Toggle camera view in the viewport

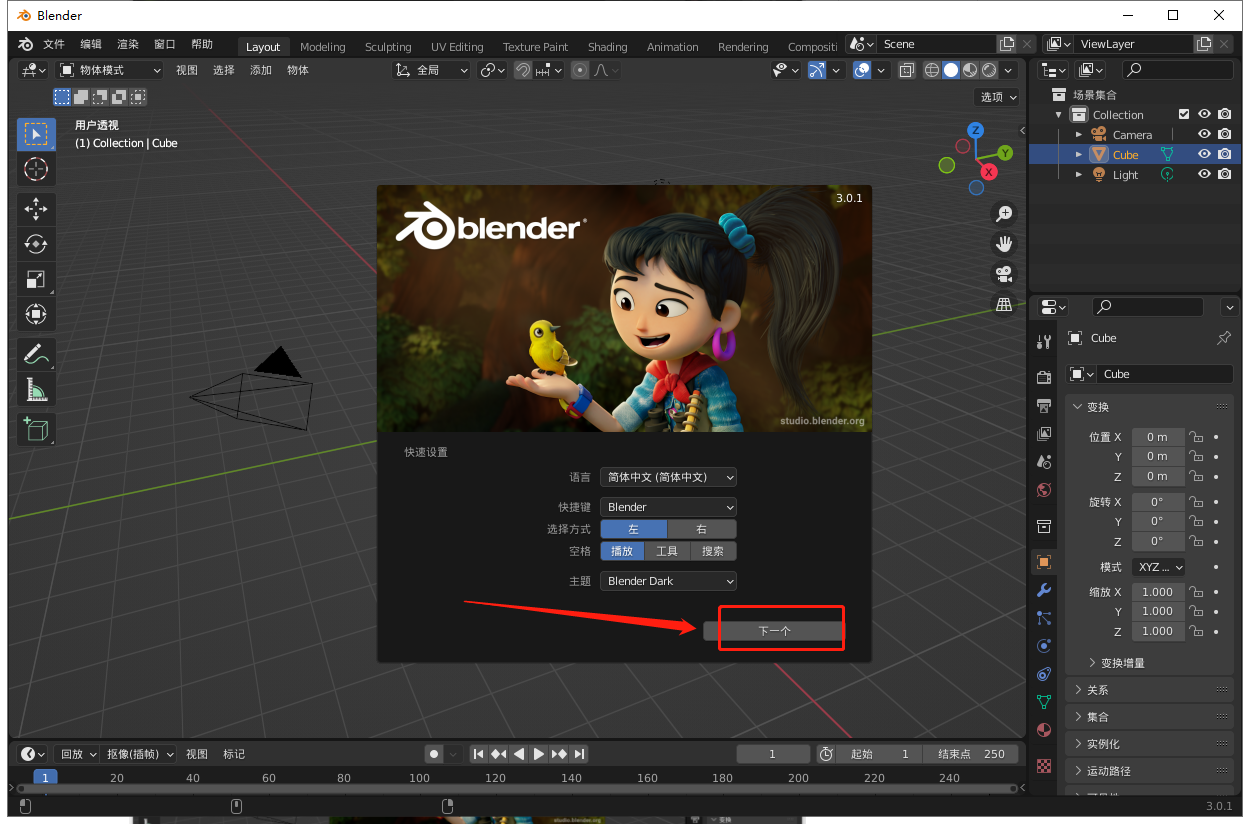[x=1004, y=274]
